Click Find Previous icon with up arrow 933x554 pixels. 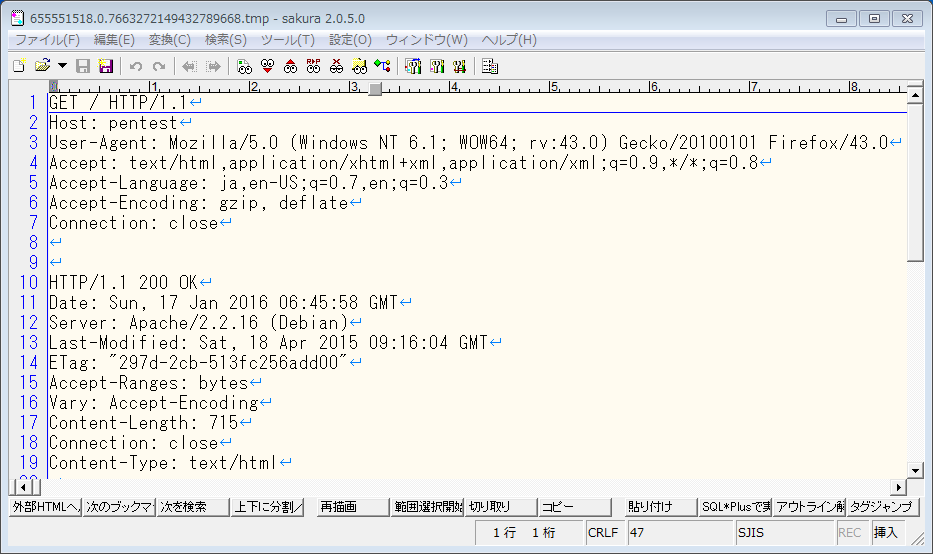(x=290, y=66)
